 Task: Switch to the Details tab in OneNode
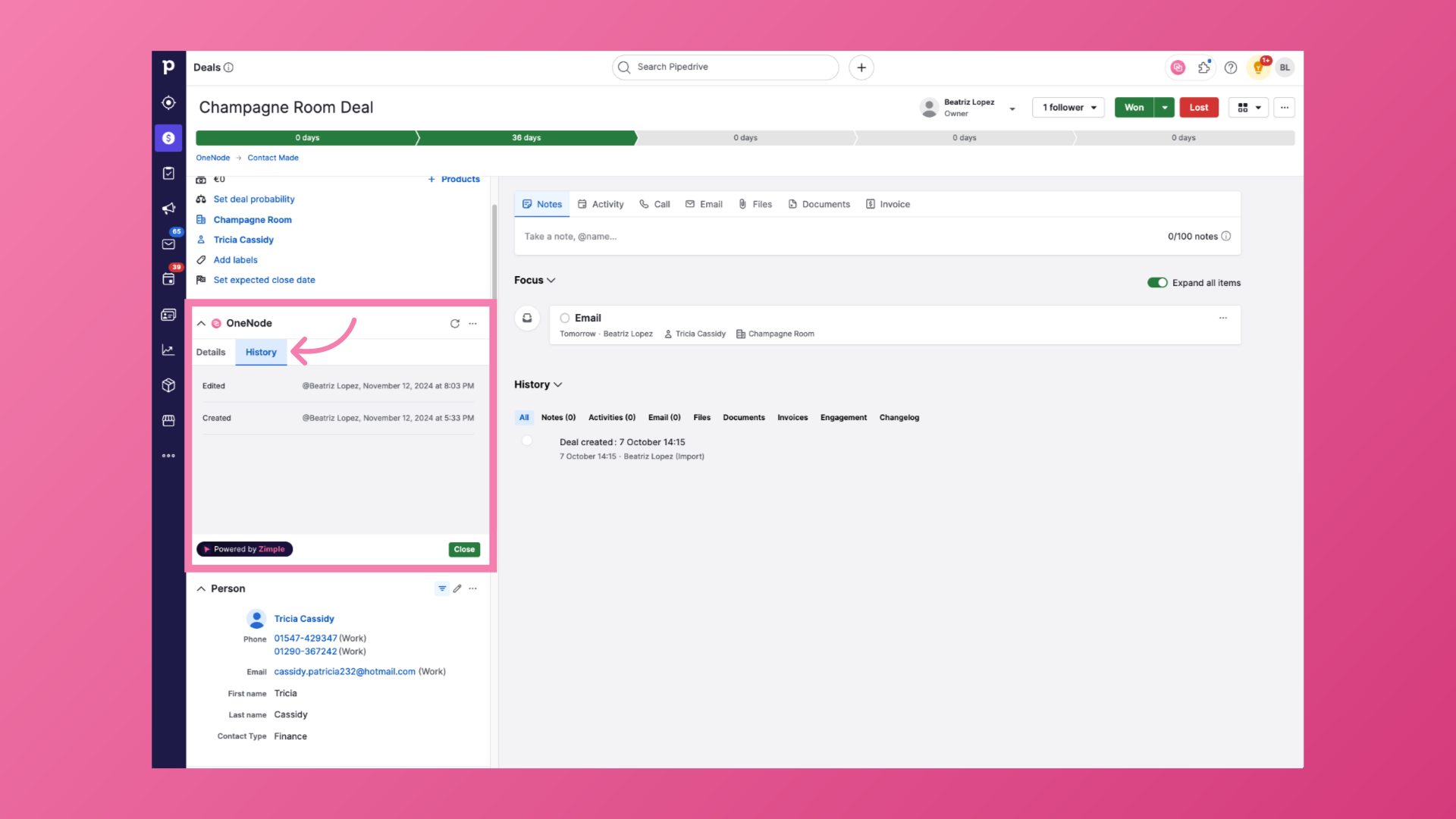tap(211, 353)
